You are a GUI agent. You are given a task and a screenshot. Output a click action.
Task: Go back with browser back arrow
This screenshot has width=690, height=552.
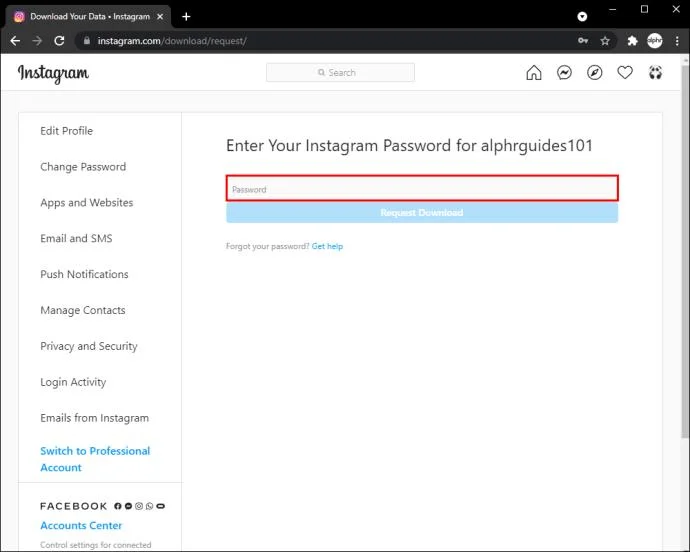click(15, 41)
